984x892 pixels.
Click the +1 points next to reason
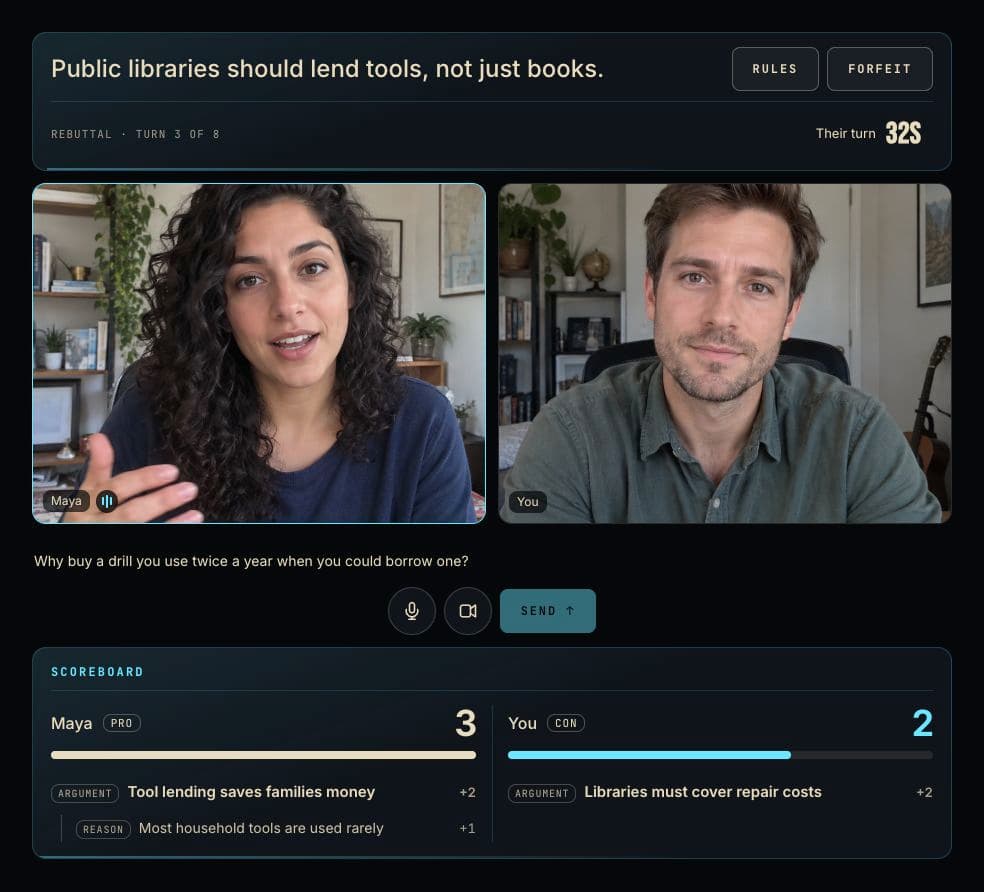click(x=468, y=829)
